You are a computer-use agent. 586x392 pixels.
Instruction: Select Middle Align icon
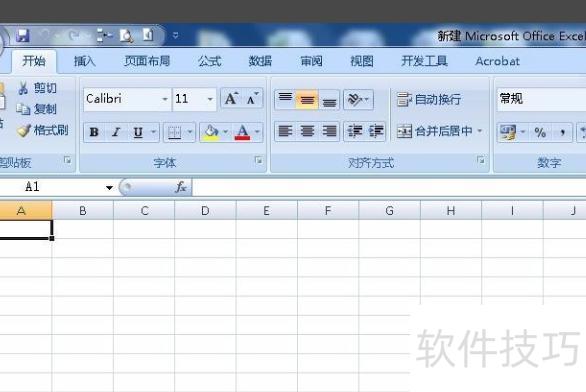coord(307,99)
